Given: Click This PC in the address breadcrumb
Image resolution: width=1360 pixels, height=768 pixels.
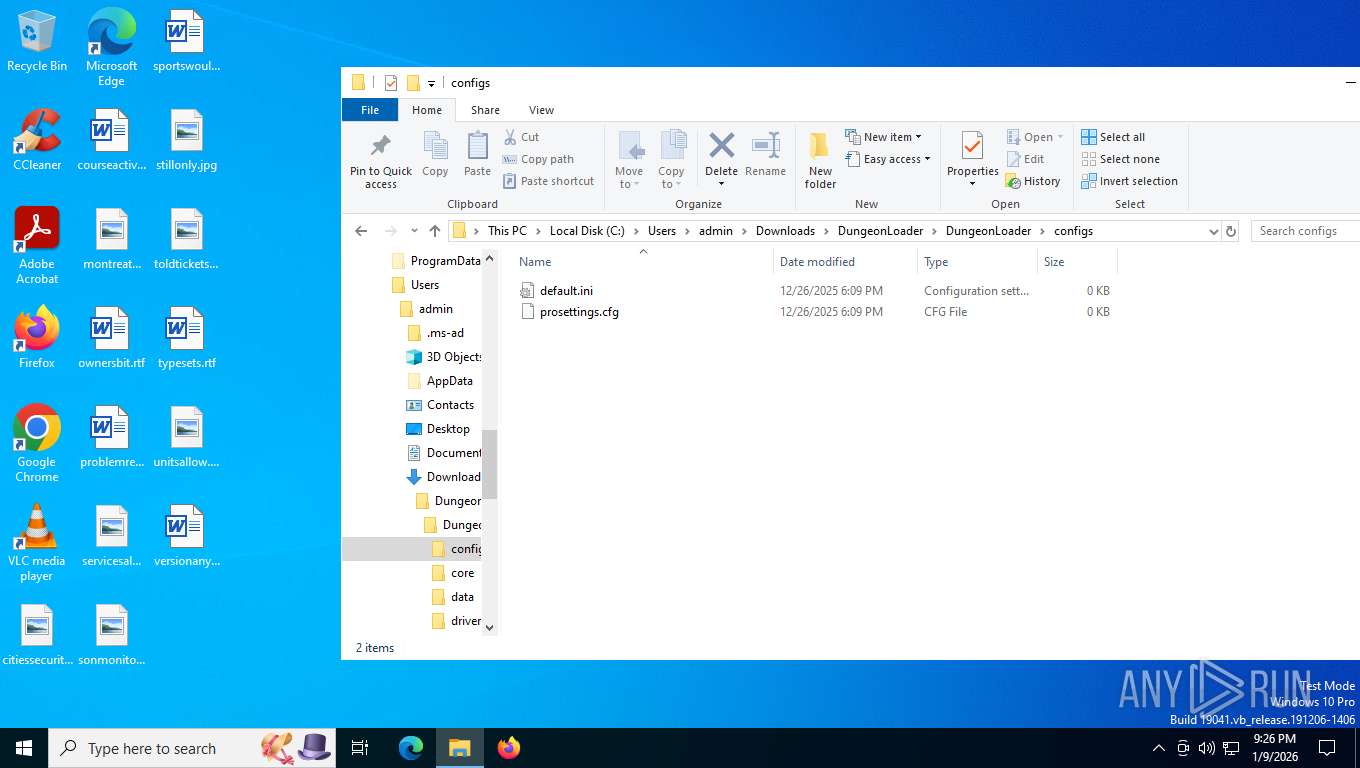Looking at the screenshot, I should [x=507, y=231].
